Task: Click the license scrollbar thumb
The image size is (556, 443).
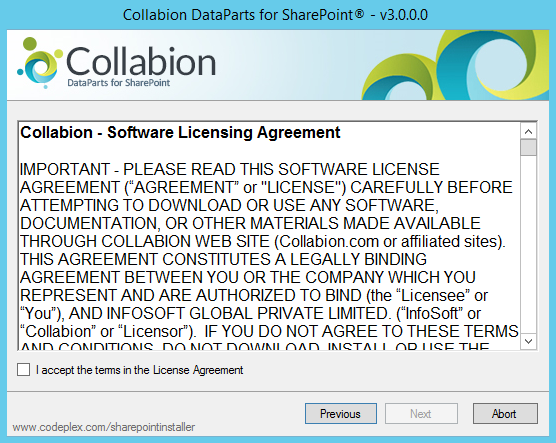Action: [x=528, y=147]
